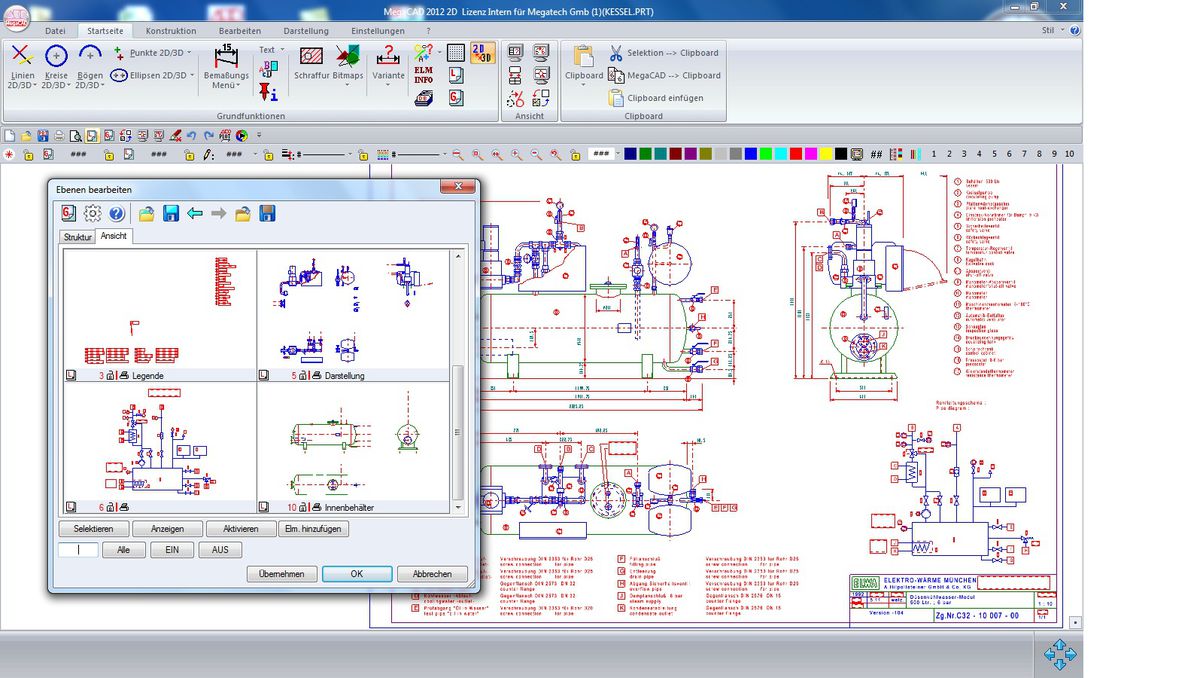Image resolution: width=1200 pixels, height=678 pixels.
Task: Click the scissors icon for Selektion to Clipboard
Action: tap(616, 53)
